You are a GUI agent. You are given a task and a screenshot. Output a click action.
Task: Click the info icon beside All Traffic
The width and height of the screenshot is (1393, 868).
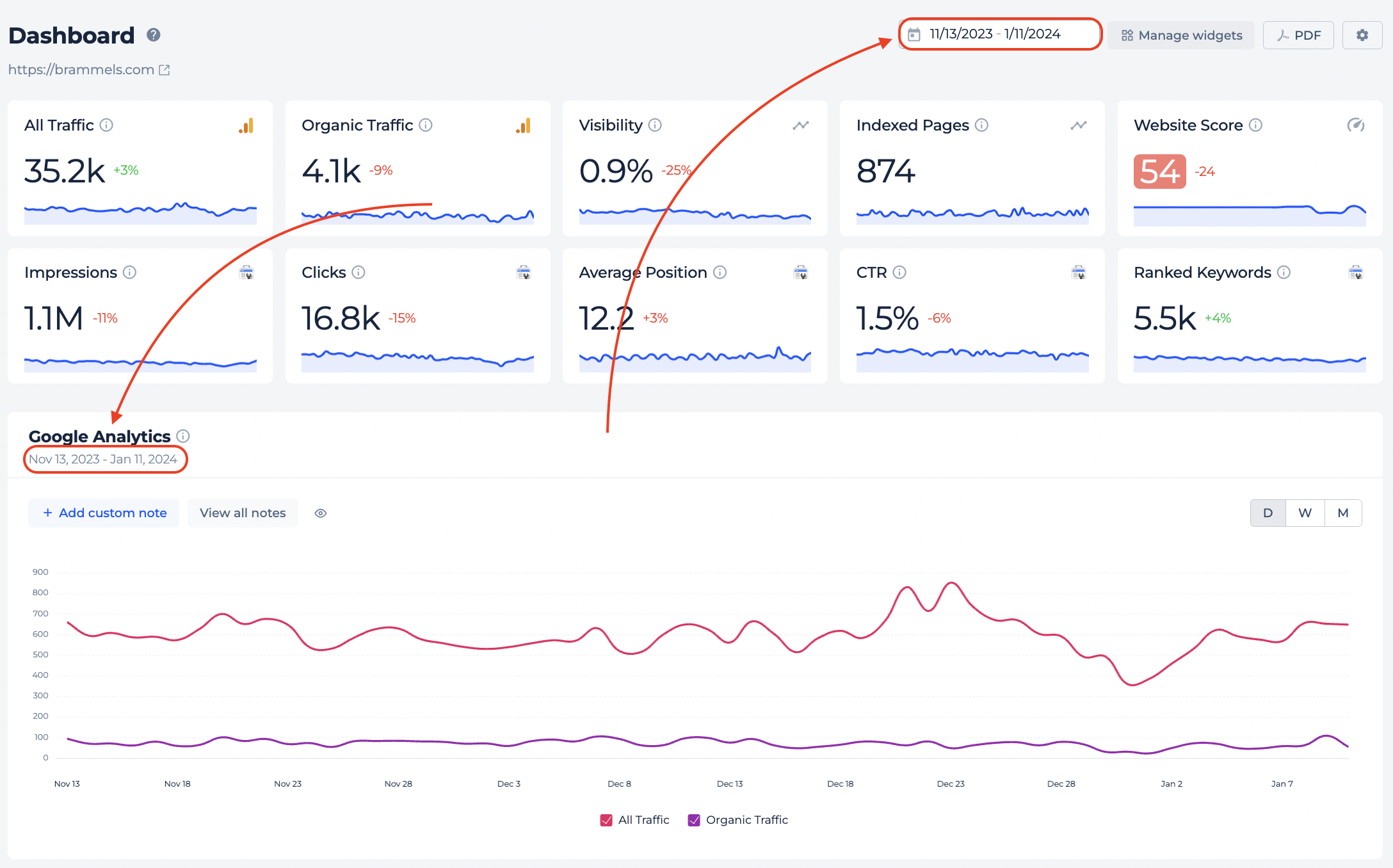pyautogui.click(x=107, y=125)
